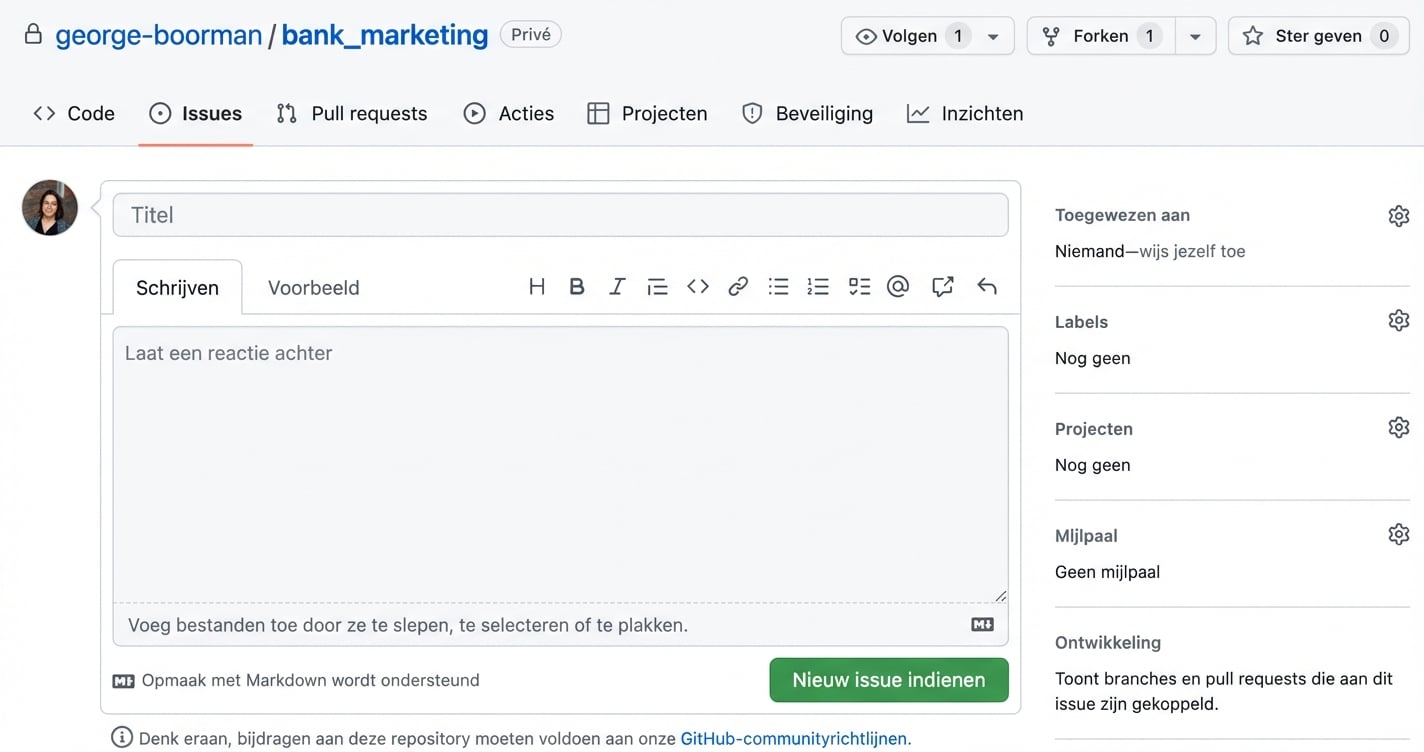Open the Toegewezen aan settings gear
Viewport: 1424px width, 752px height.
pyautogui.click(x=1398, y=215)
